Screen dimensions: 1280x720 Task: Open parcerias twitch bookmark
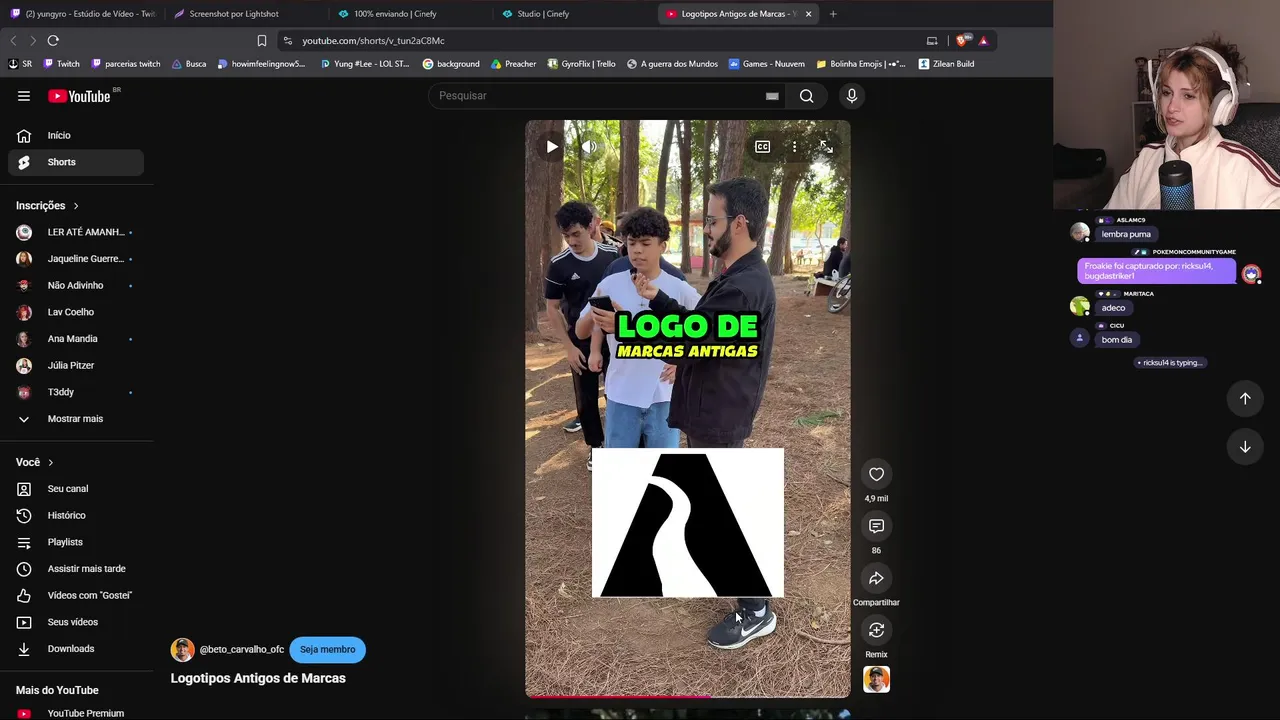(x=126, y=64)
